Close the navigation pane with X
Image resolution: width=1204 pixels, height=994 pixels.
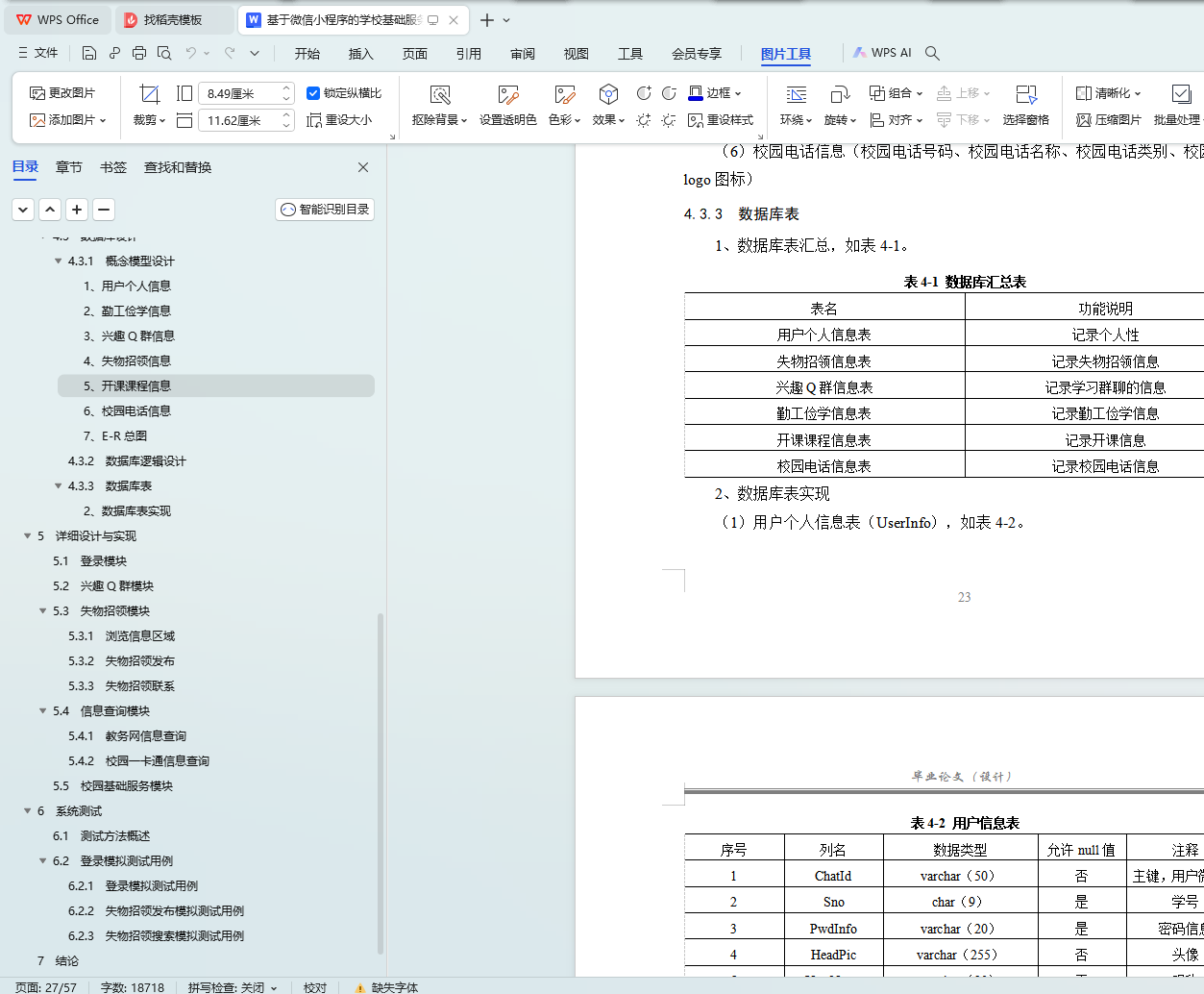coord(363,167)
